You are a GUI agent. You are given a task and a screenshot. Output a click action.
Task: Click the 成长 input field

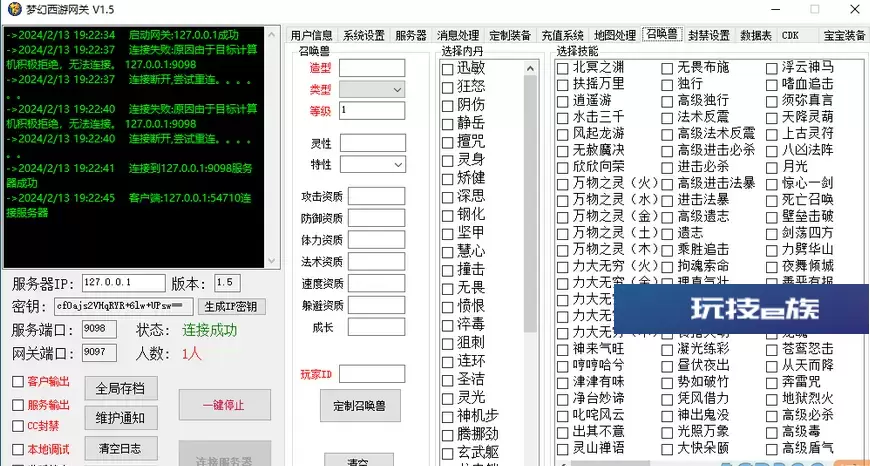(376, 327)
